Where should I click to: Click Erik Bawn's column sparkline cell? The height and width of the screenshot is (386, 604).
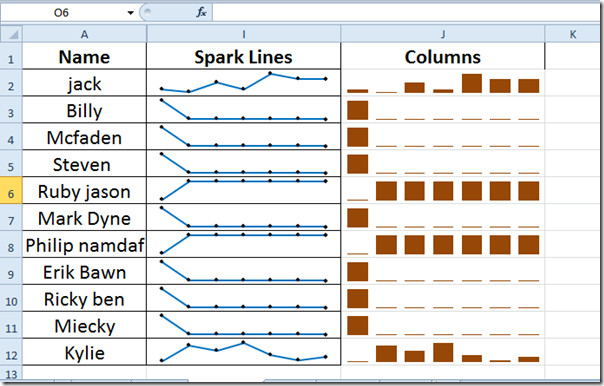point(443,272)
